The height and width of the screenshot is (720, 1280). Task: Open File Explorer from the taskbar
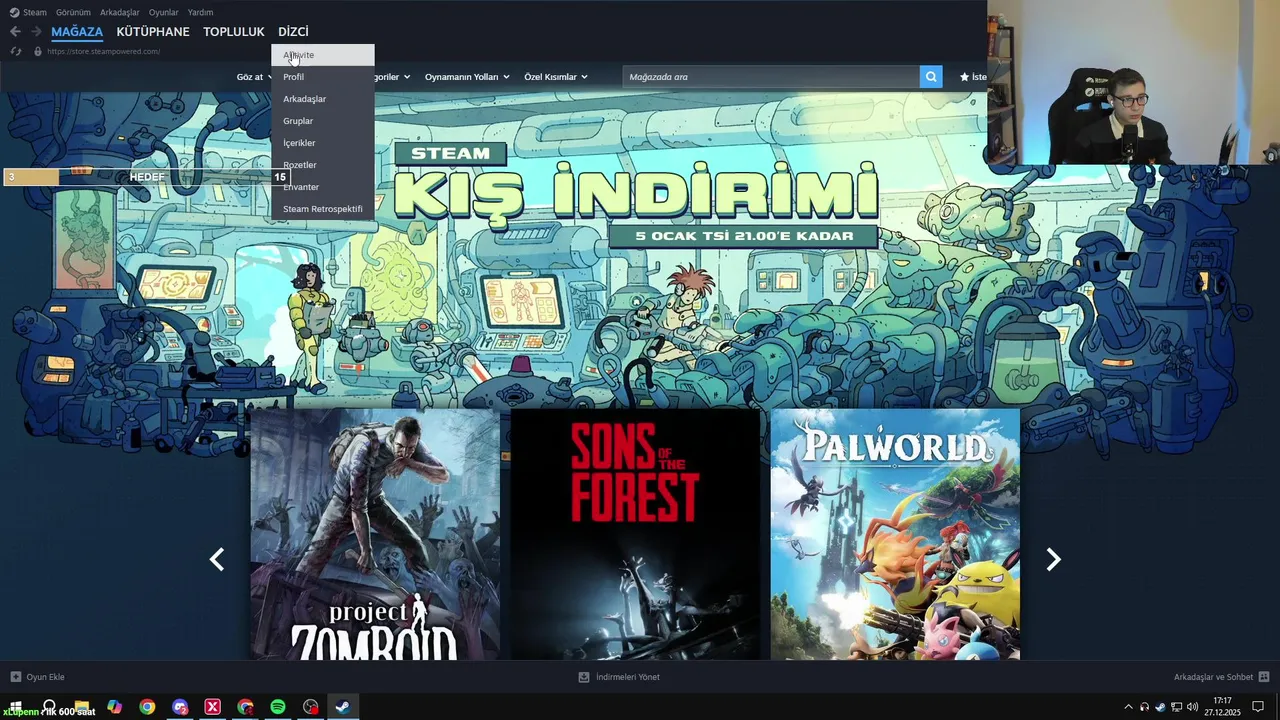(82, 707)
